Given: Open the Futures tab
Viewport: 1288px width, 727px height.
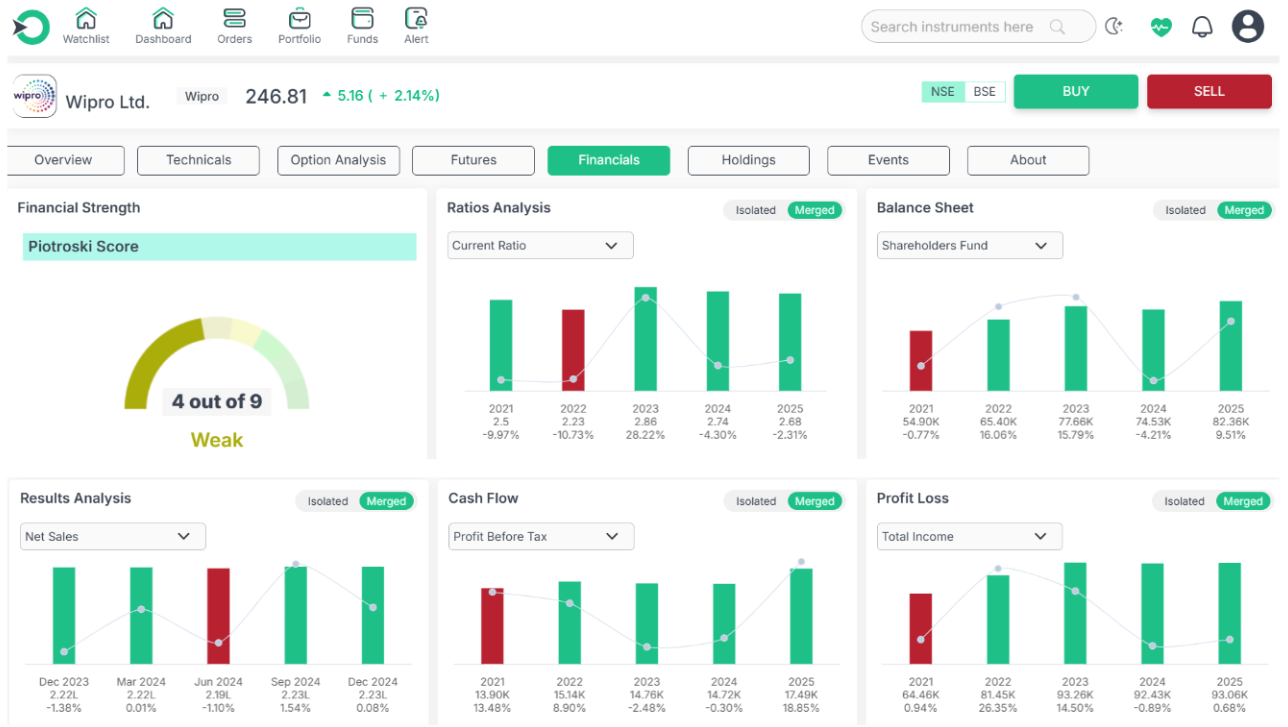Looking at the screenshot, I should [473, 160].
